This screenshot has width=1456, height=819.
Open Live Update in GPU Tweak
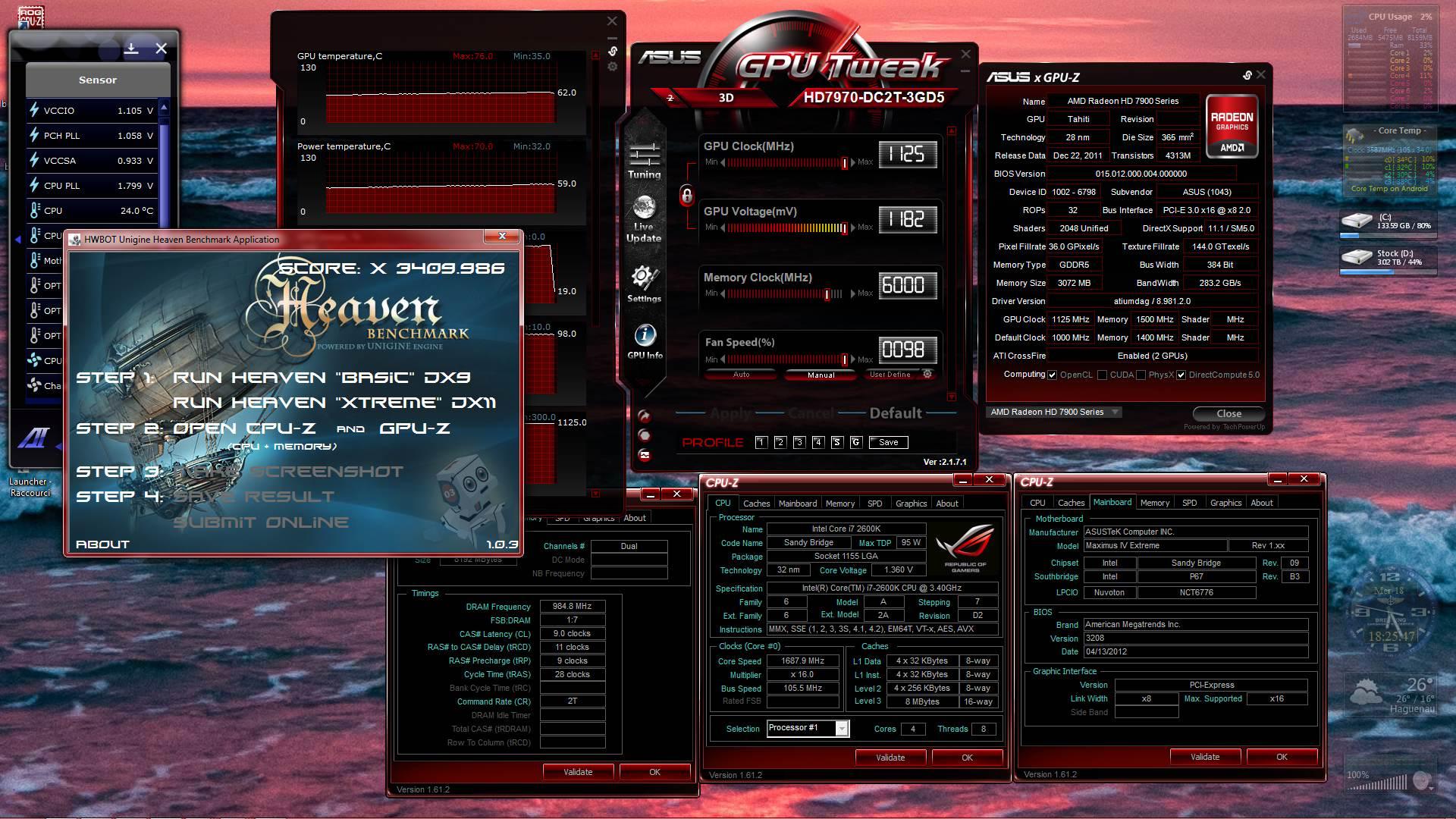point(644,218)
